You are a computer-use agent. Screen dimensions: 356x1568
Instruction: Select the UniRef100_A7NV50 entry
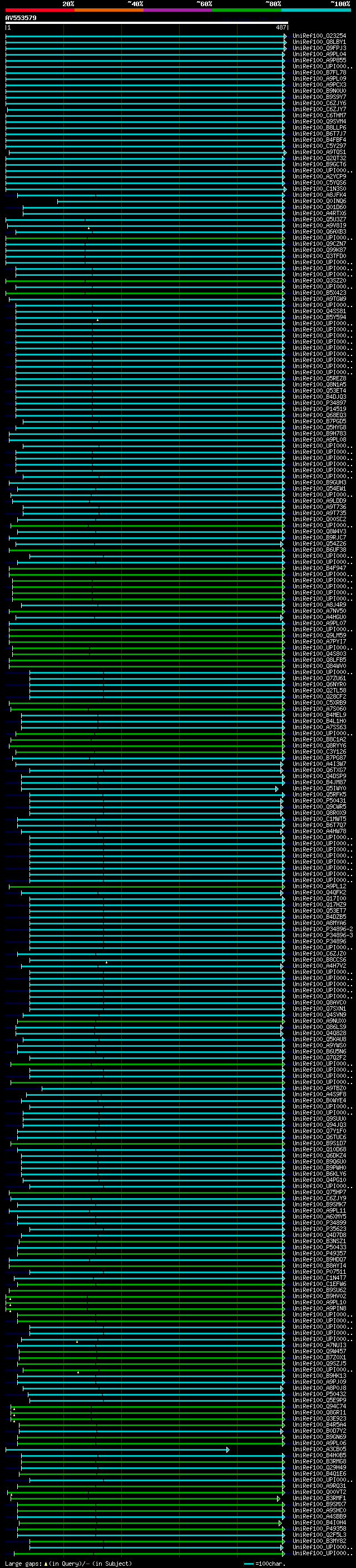[x=319, y=611]
